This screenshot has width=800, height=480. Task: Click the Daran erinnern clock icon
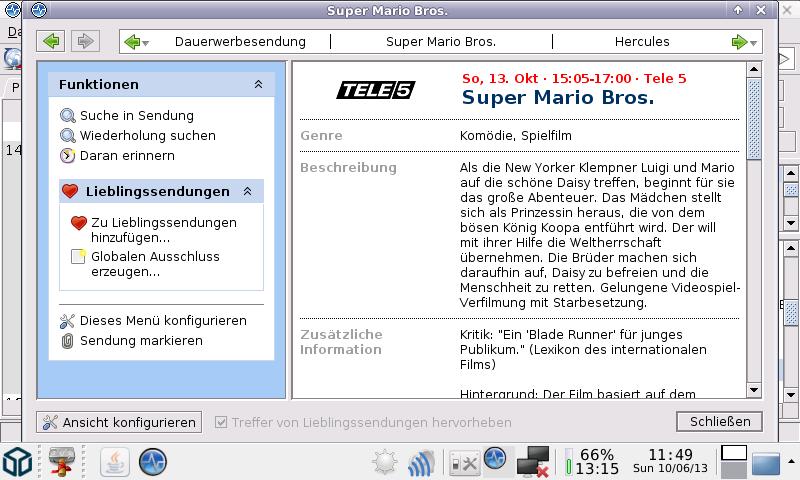tap(68, 156)
